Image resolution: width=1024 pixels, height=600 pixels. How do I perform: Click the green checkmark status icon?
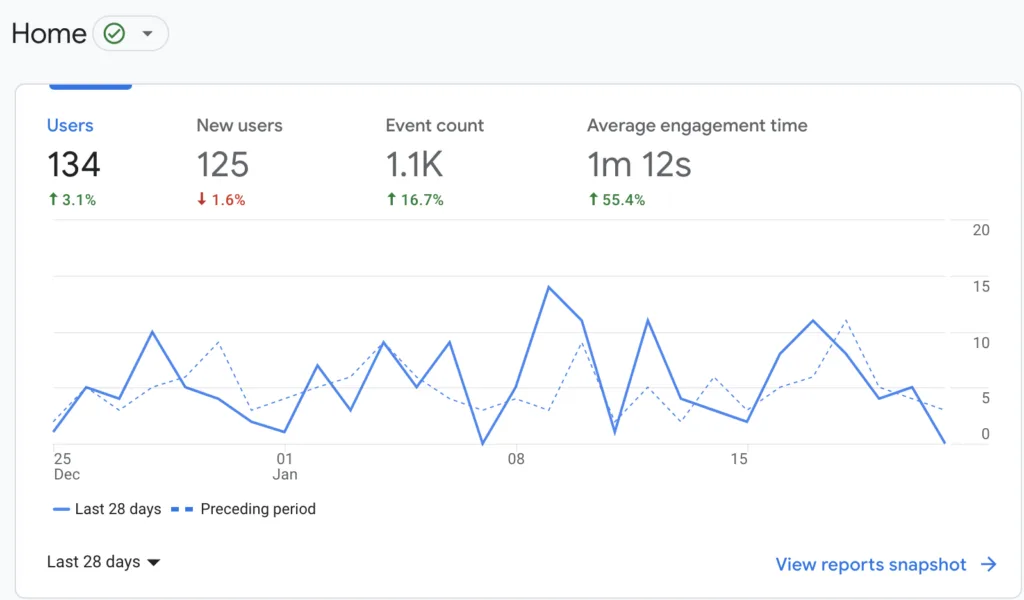point(114,33)
